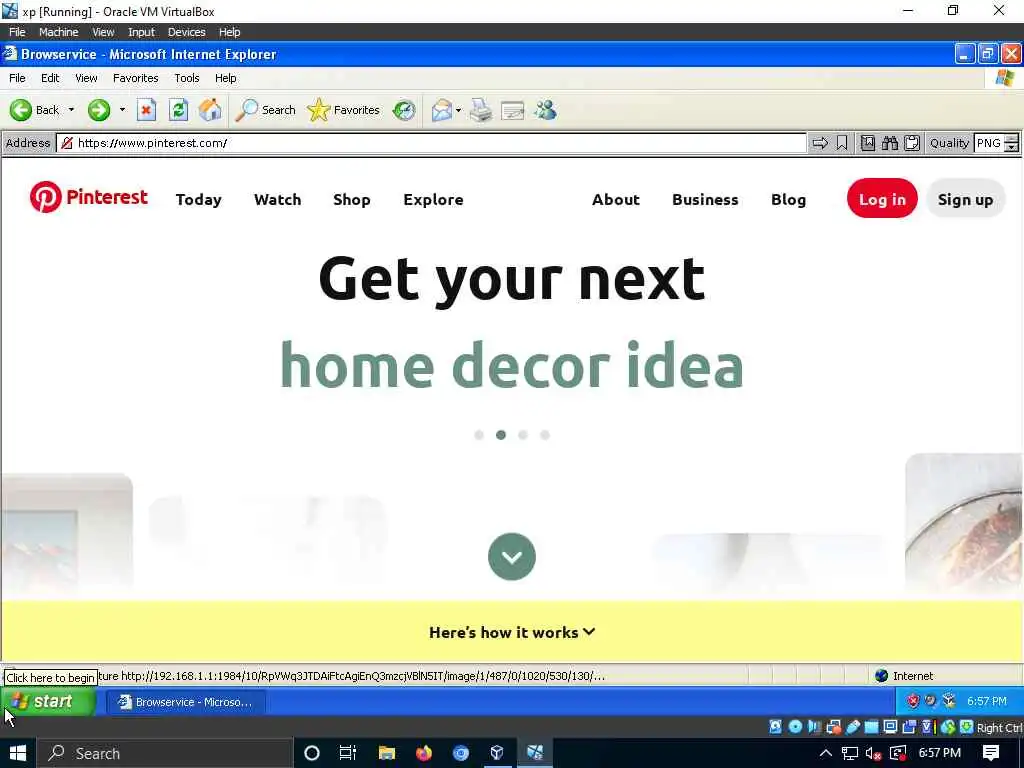Screen dimensions: 1024x768
Task: Open the Favorites pane with the star
Action: [x=344, y=110]
